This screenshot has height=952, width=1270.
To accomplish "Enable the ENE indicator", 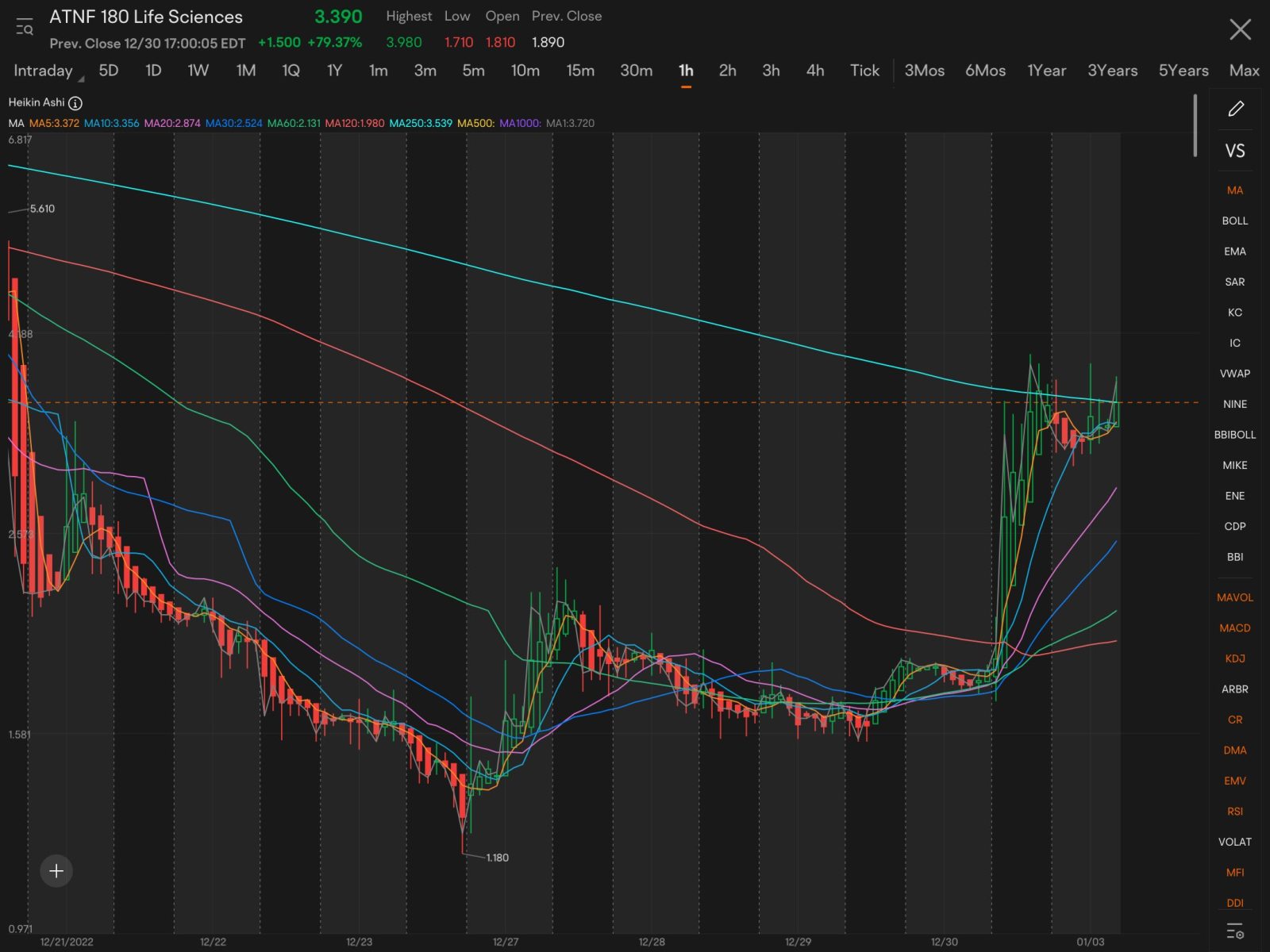I will tap(1235, 496).
